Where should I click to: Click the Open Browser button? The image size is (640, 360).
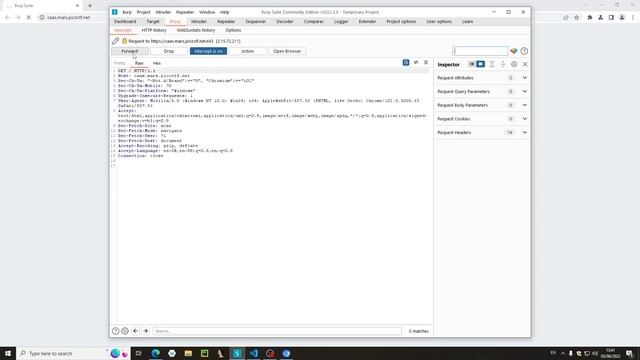(287, 51)
